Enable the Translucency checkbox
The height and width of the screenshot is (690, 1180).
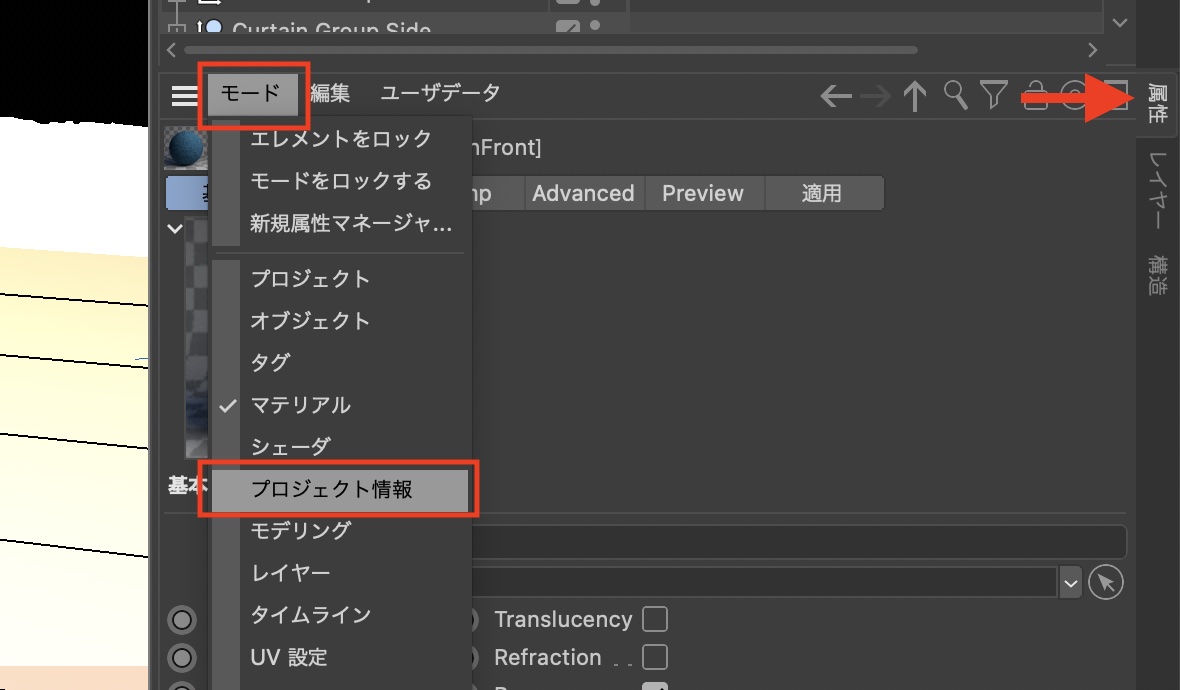655,620
